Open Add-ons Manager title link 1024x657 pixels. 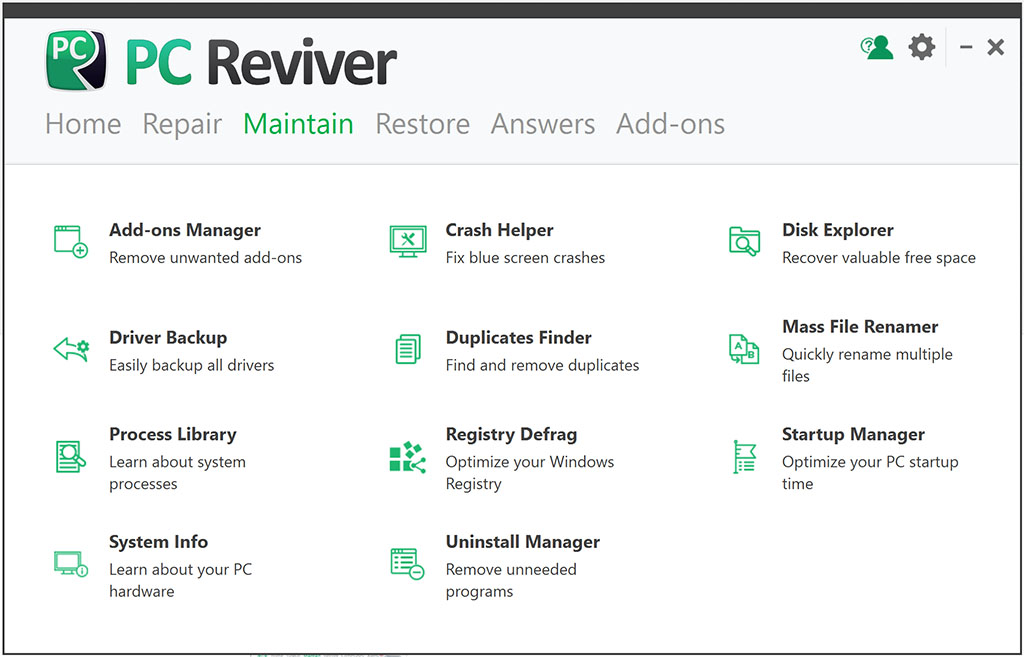(185, 230)
